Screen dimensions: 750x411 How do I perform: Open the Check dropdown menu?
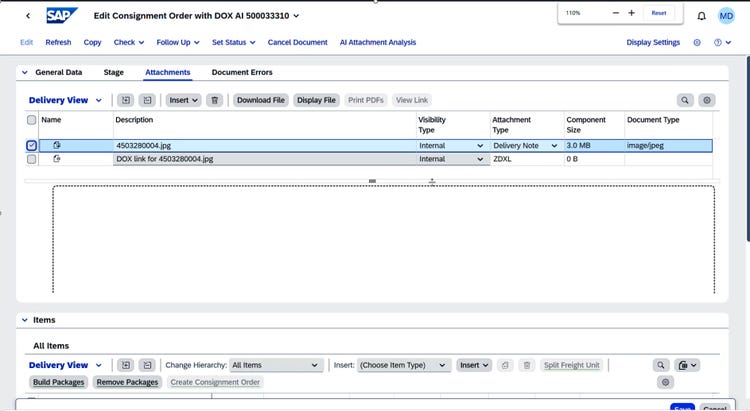[129, 42]
